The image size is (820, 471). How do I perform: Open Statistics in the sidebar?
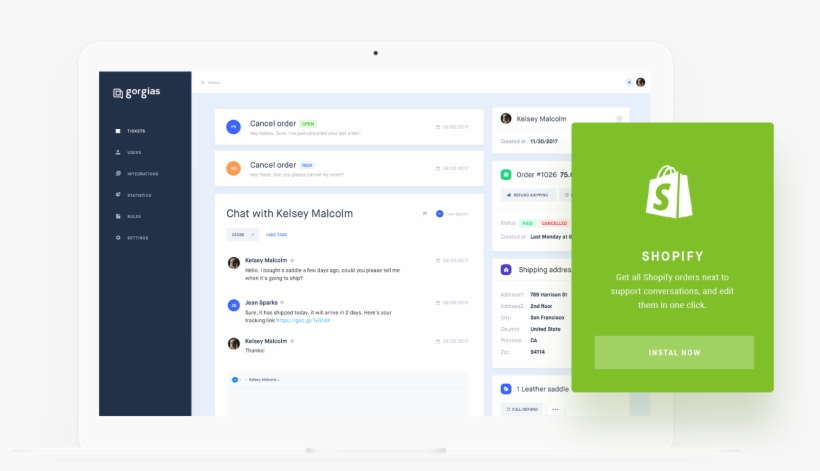pos(133,195)
